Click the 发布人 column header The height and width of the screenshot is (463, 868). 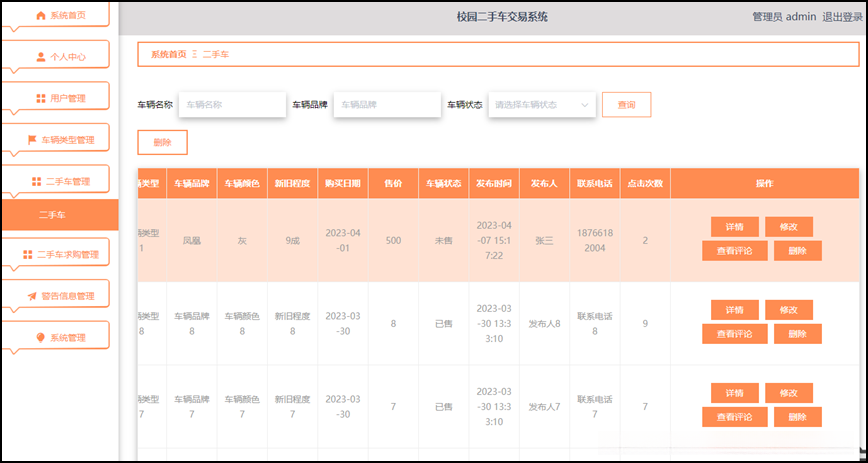pyautogui.click(x=544, y=183)
